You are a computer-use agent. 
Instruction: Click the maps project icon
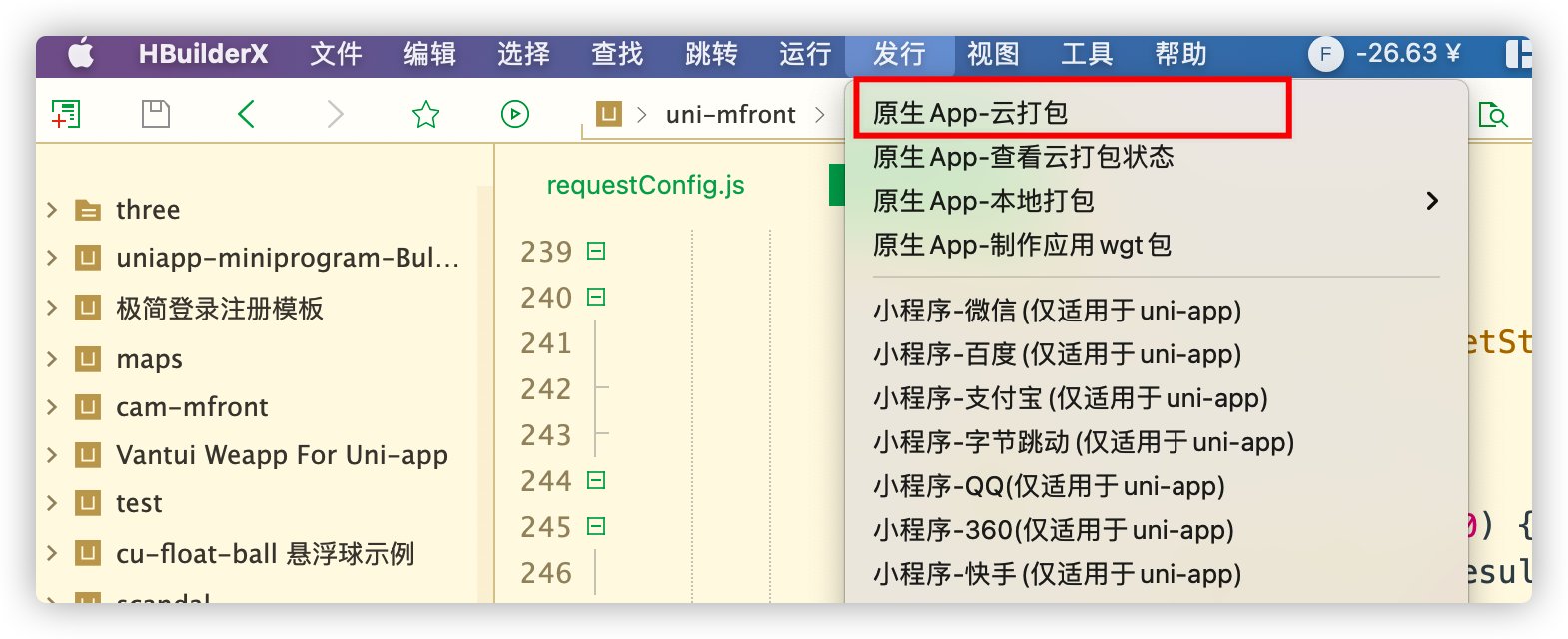(89, 358)
